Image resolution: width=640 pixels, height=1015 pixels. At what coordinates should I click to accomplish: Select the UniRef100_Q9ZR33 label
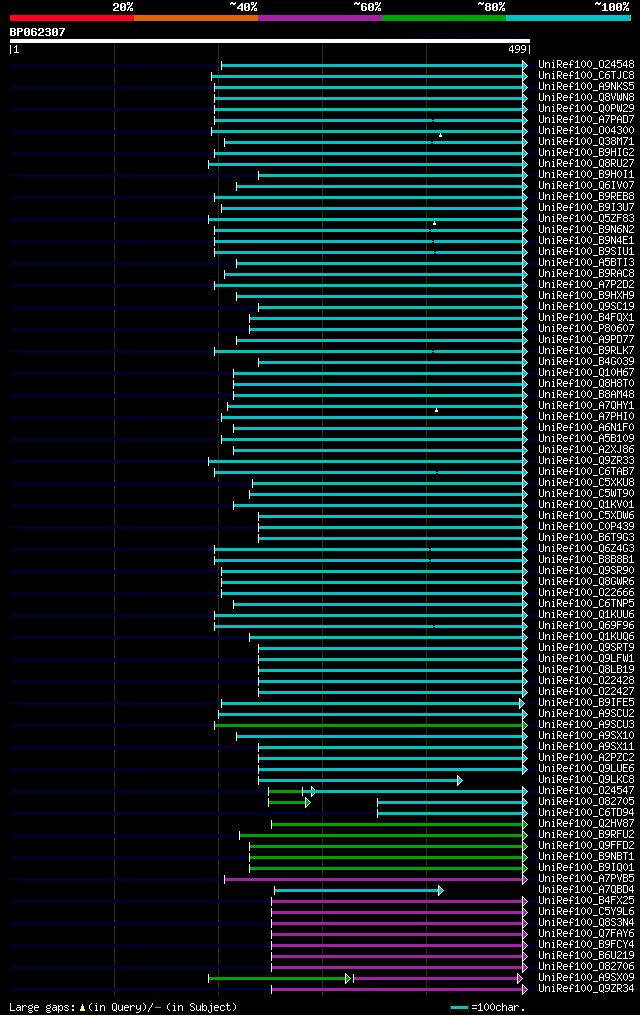[x=586, y=460]
